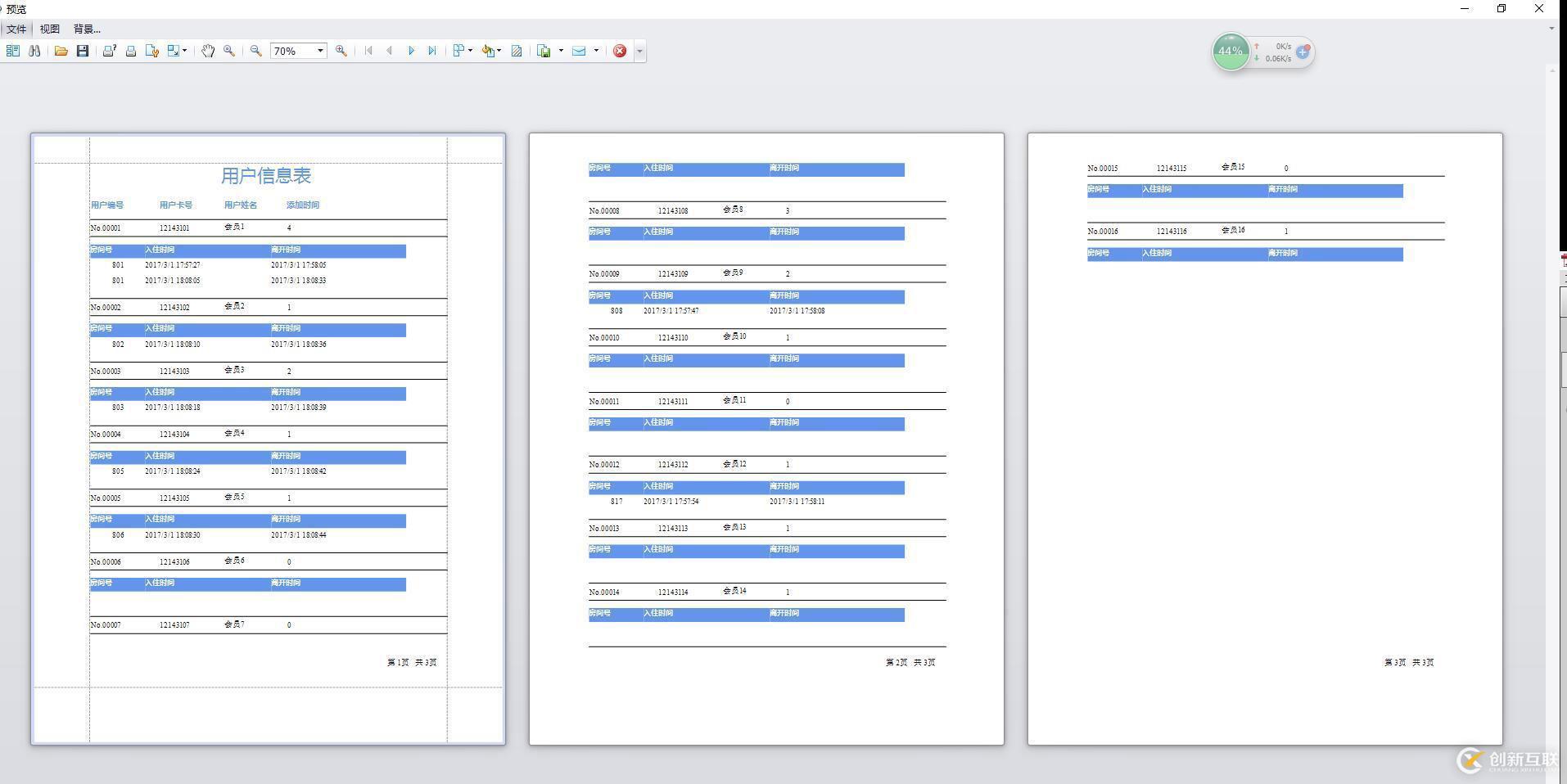Click the No.00007 entry on page one
The height and width of the screenshot is (784, 1567).
pyautogui.click(x=106, y=625)
